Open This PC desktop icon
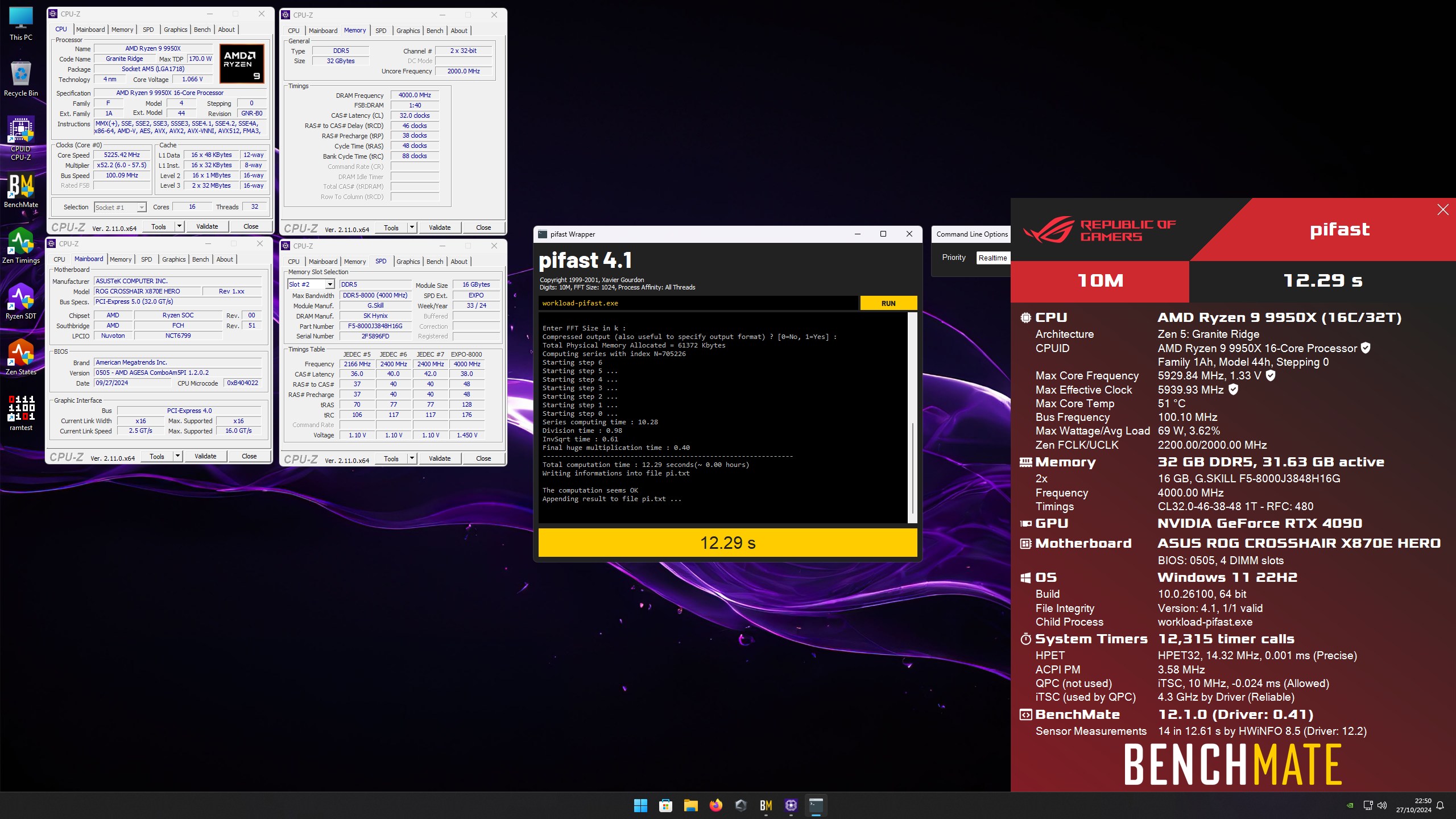The image size is (1456, 819). [21, 24]
